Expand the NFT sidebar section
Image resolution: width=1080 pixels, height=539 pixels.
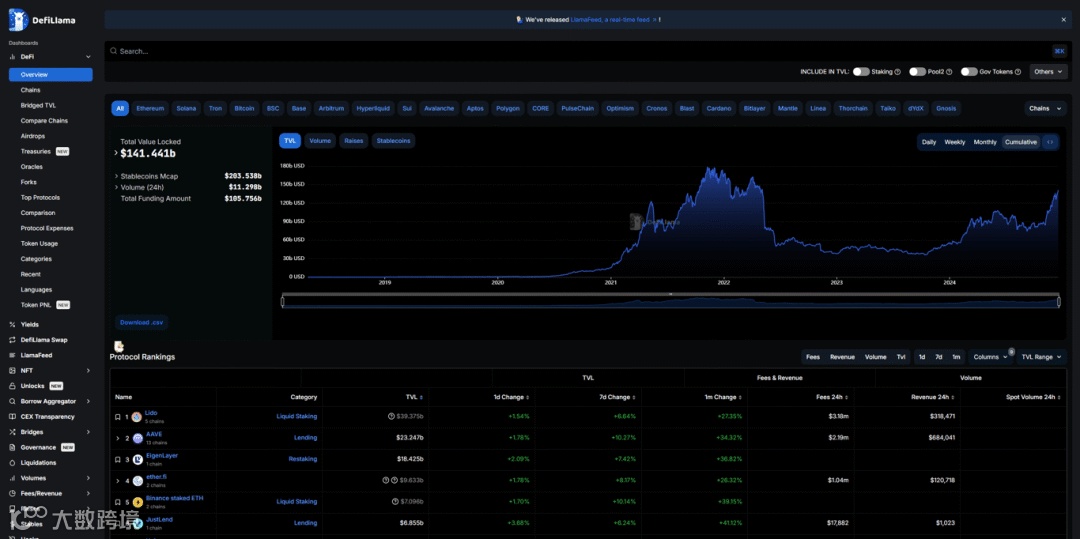(x=88, y=370)
